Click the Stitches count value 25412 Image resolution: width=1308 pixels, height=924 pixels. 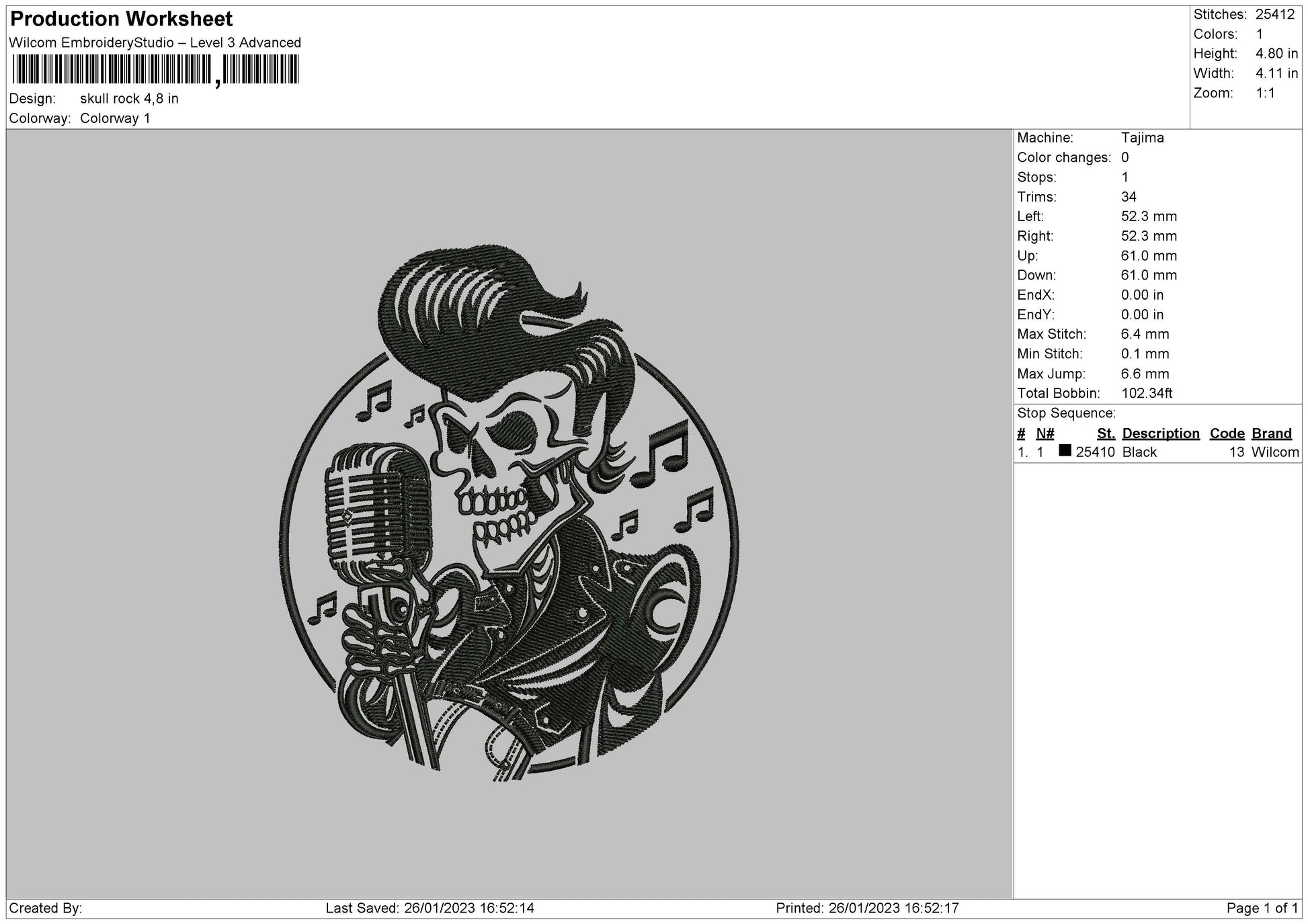[x=1274, y=15]
